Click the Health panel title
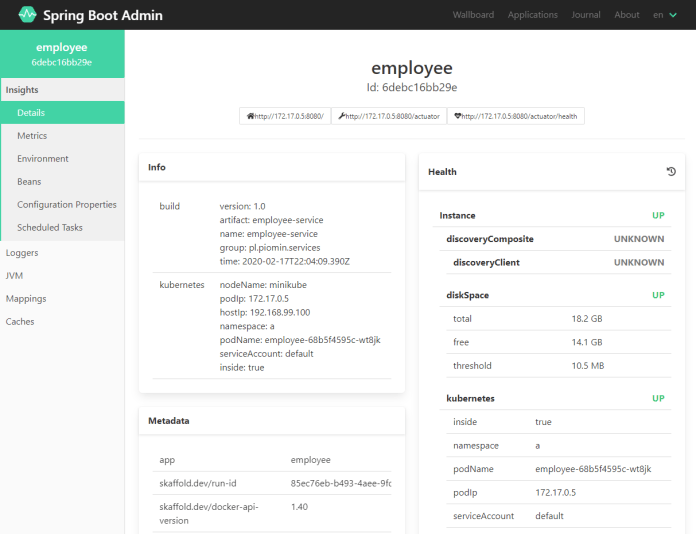 442,172
